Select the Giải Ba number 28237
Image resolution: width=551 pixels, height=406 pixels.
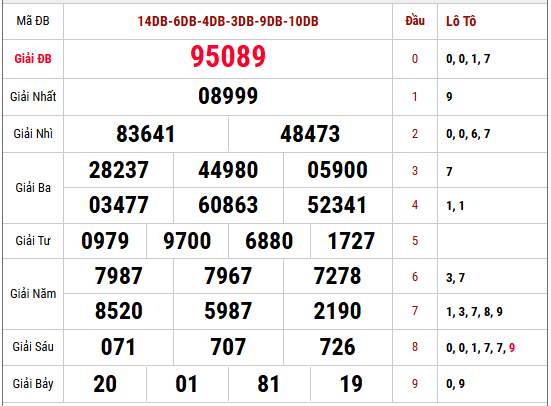click(118, 170)
